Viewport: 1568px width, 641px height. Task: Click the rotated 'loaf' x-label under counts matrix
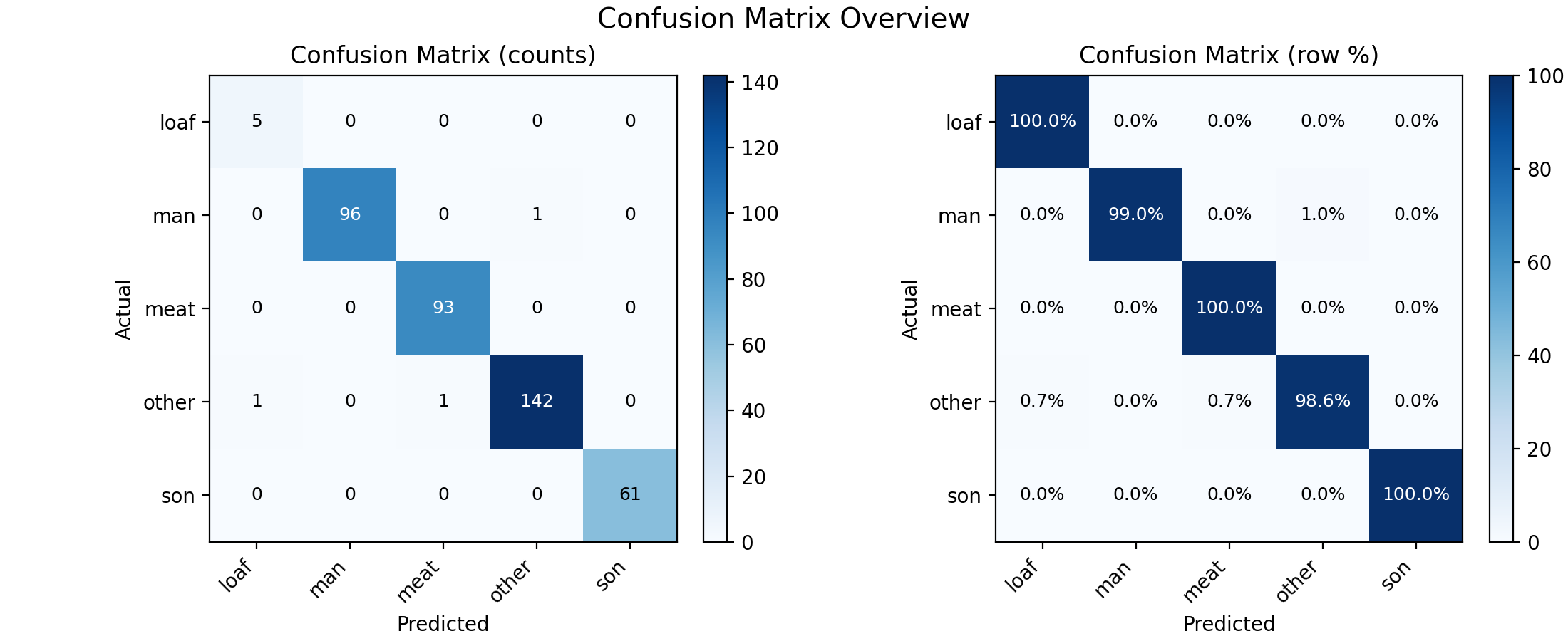click(237, 575)
